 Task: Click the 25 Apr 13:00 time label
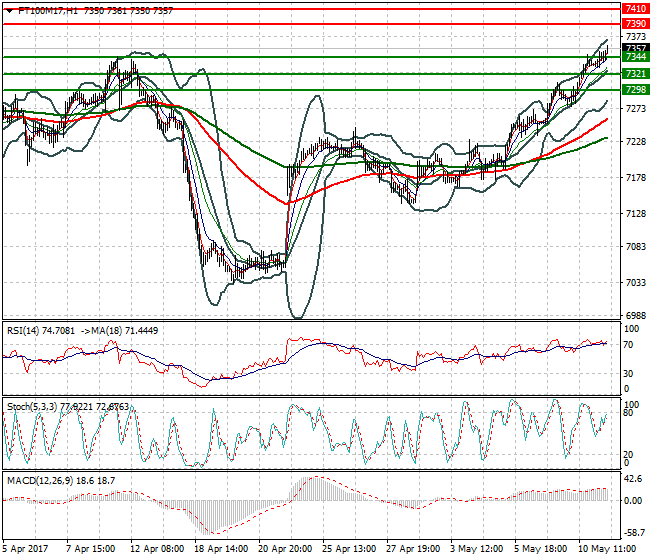pos(349,549)
